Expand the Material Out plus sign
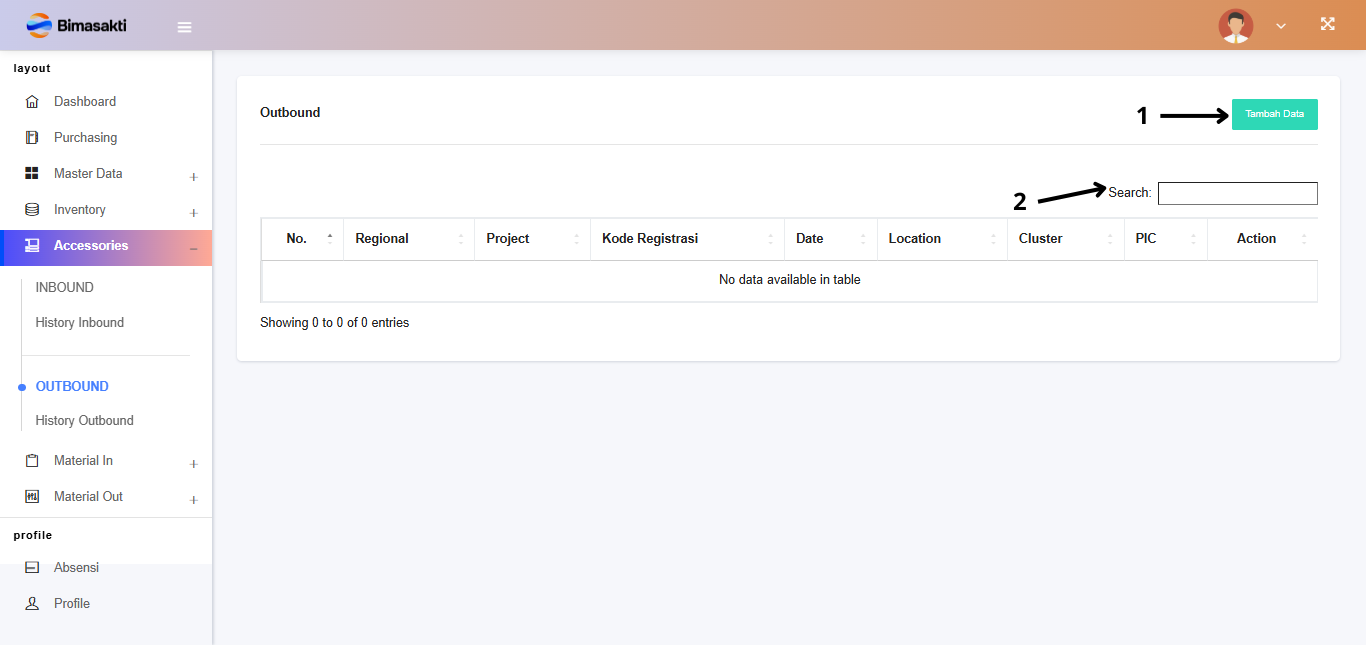 (194, 500)
